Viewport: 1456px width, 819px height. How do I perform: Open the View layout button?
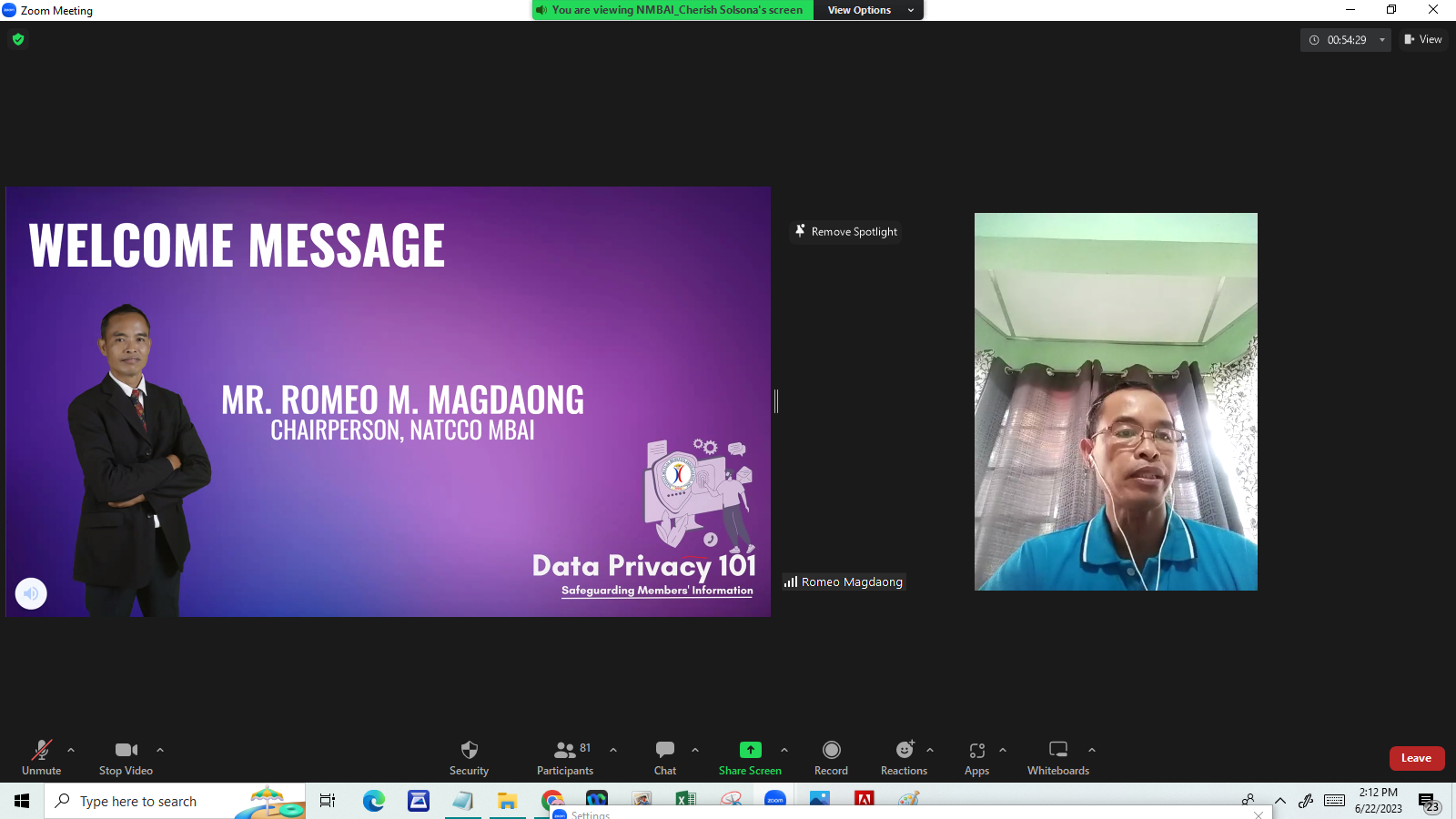tap(1423, 39)
